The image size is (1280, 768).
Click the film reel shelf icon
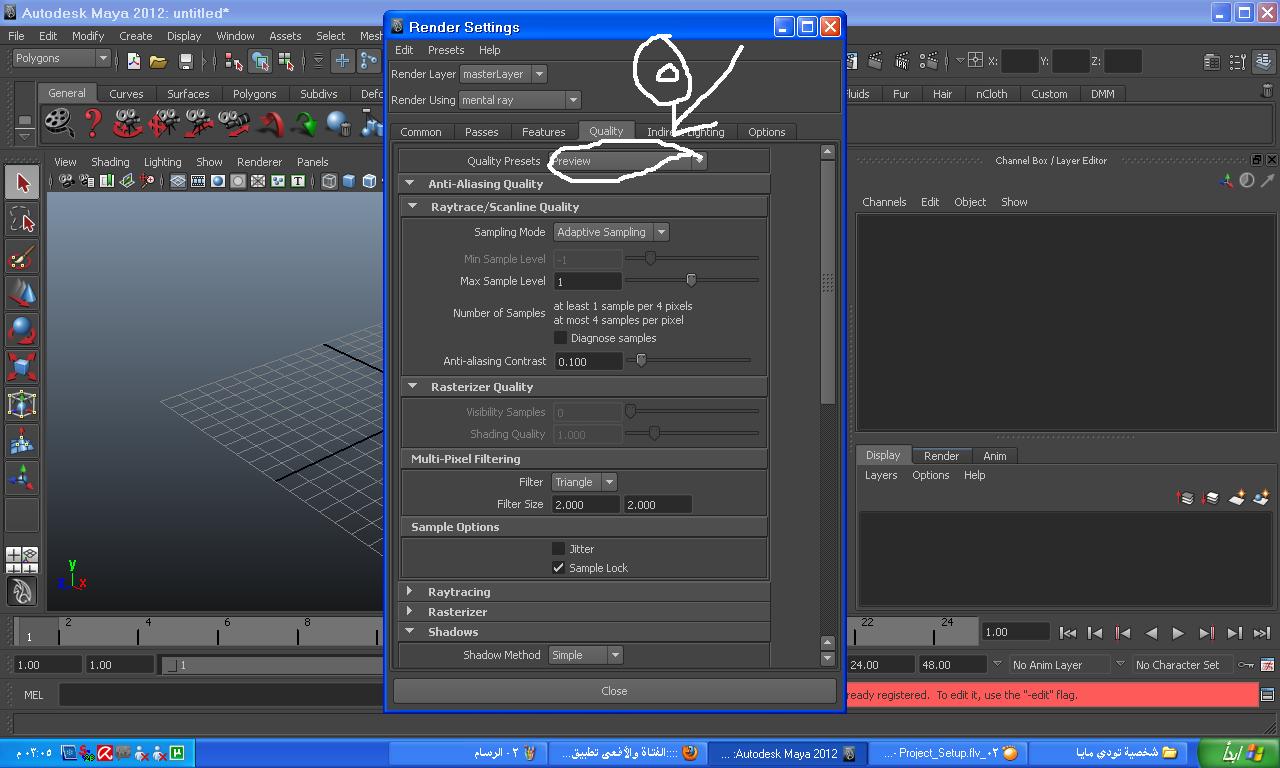pos(59,123)
